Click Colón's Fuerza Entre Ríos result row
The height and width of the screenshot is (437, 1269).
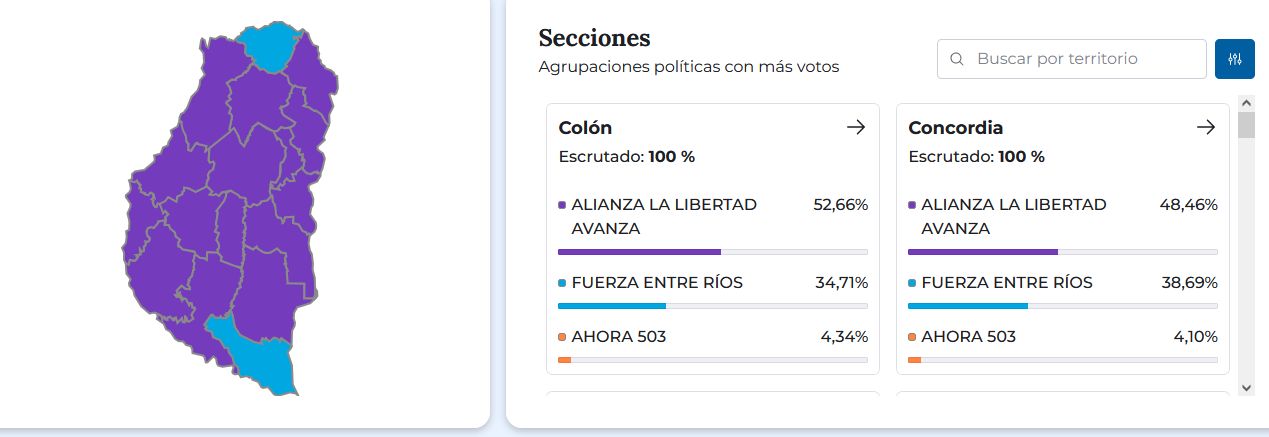tap(712, 283)
